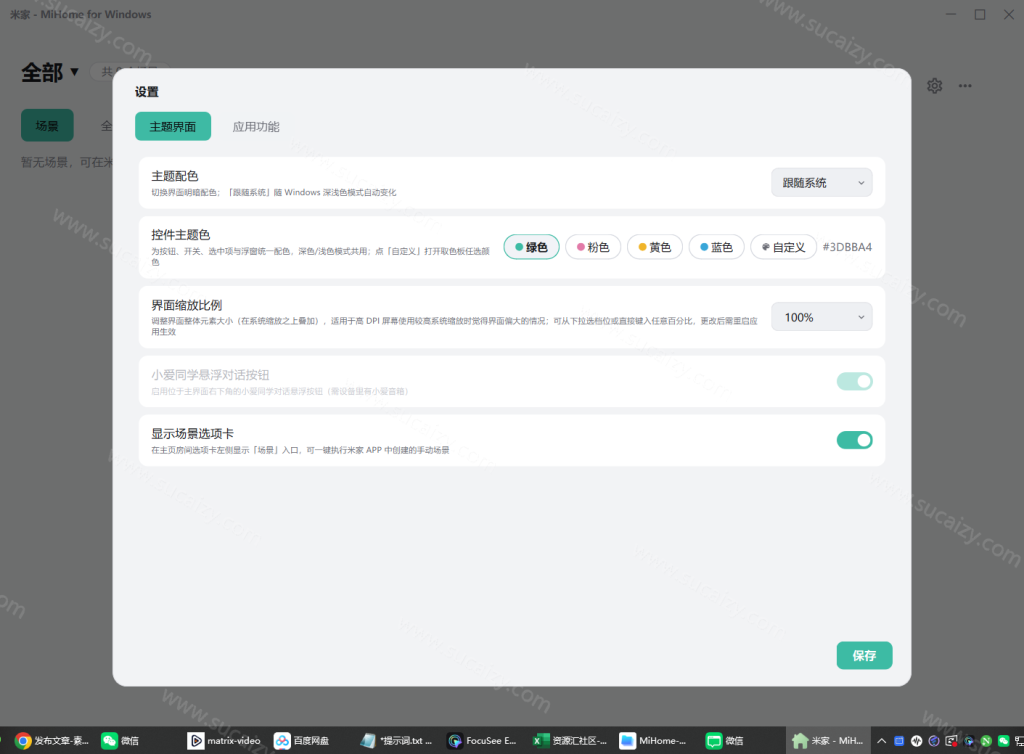Click the 显示场景选项卡 setting label
Image resolution: width=1024 pixels, height=754 pixels.
click(x=193, y=433)
